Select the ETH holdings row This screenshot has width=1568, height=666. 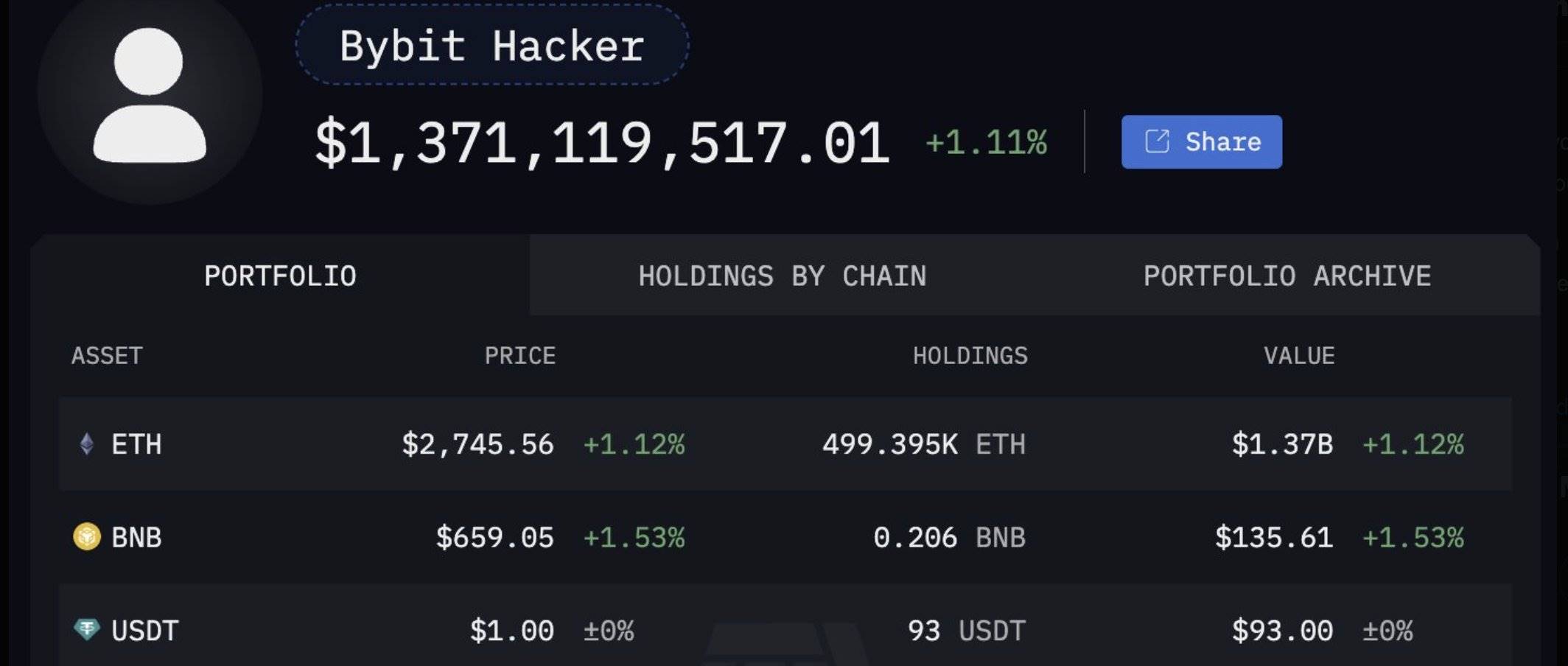(737, 444)
